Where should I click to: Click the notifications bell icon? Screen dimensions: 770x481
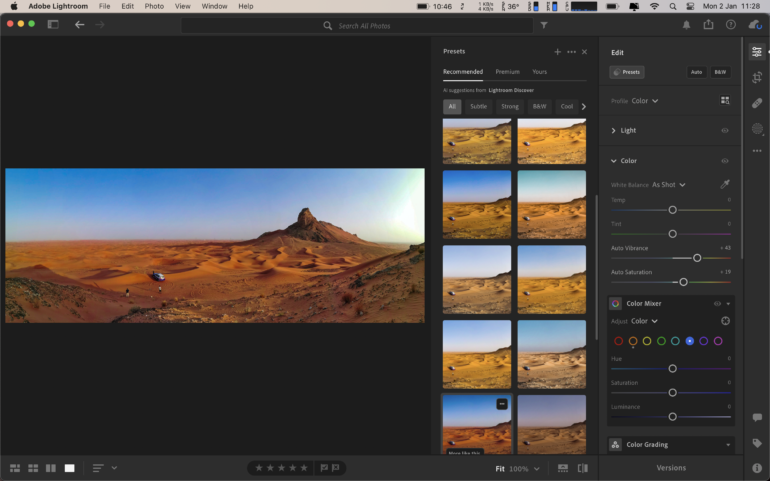(686, 24)
